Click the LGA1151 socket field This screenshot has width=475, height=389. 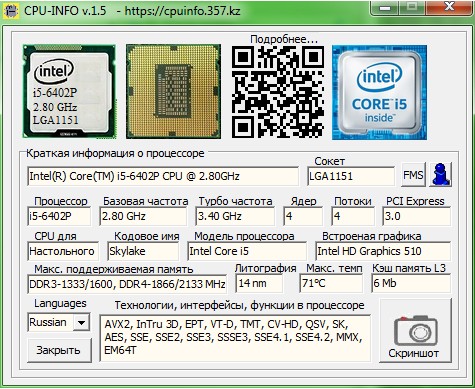pos(351,176)
